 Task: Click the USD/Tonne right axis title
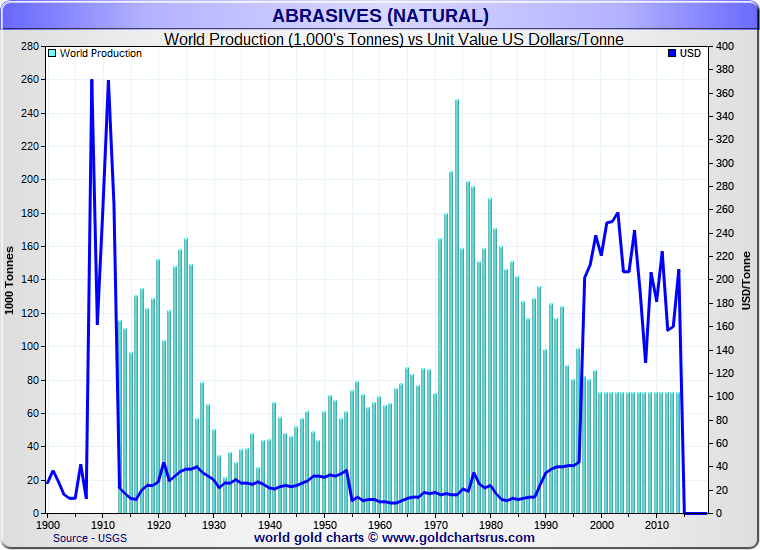pyautogui.click(x=746, y=280)
